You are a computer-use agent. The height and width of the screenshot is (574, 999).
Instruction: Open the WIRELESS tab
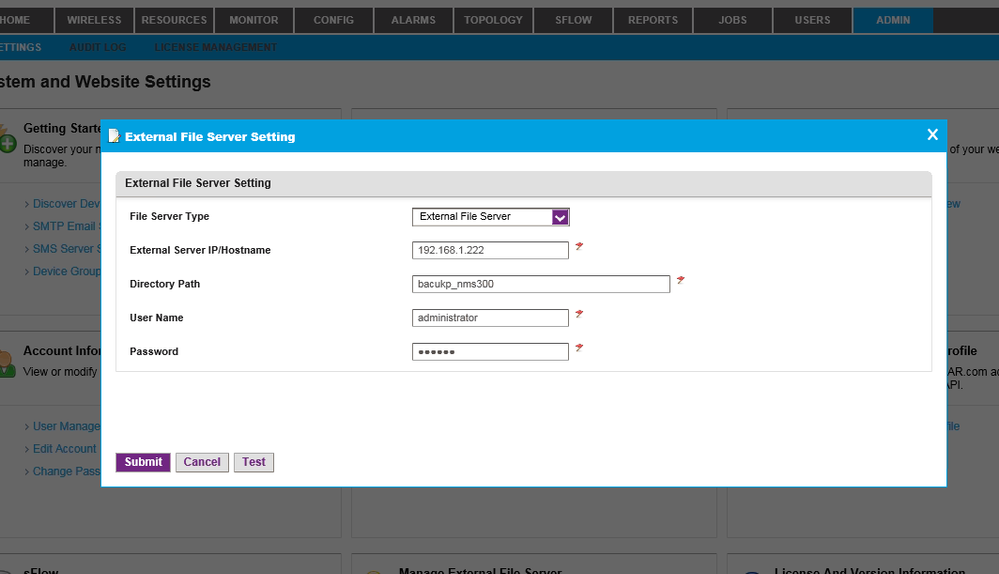94,20
